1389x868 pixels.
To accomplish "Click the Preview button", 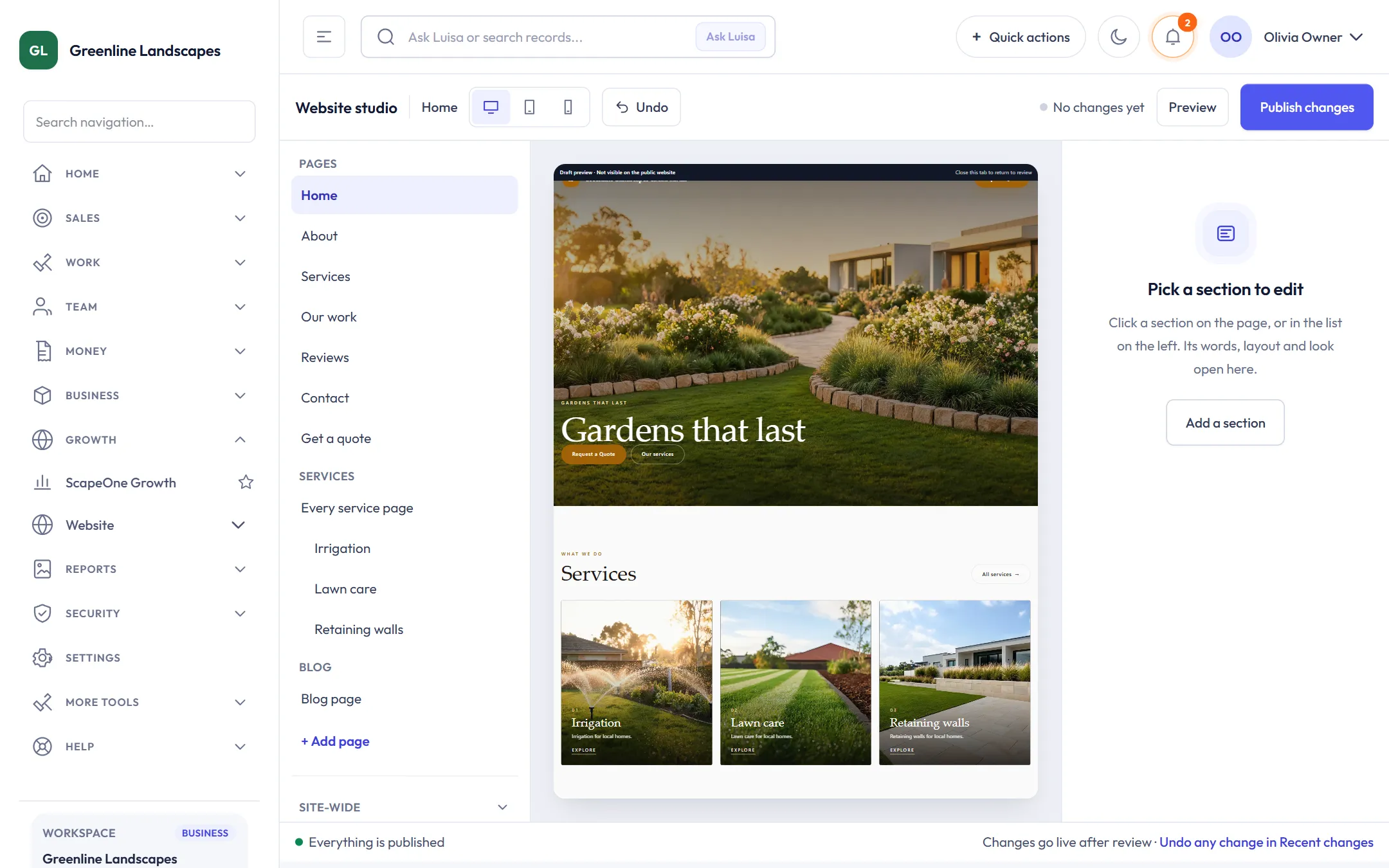I will pyautogui.click(x=1192, y=107).
